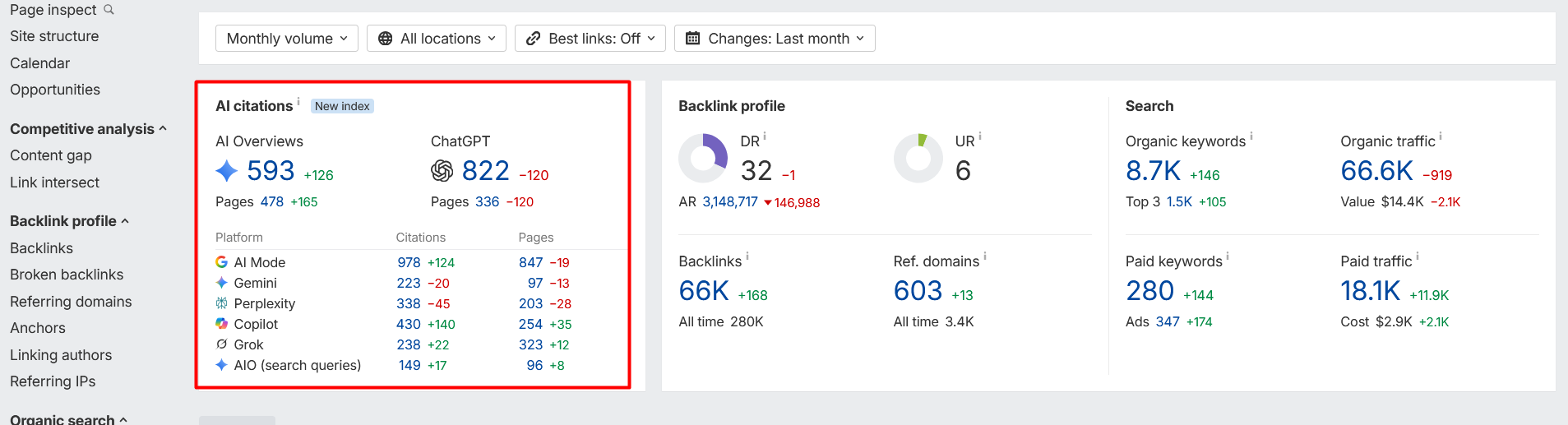Click the globe icon in All locations
Image resolution: width=1568 pixels, height=425 pixels.
[x=385, y=39]
